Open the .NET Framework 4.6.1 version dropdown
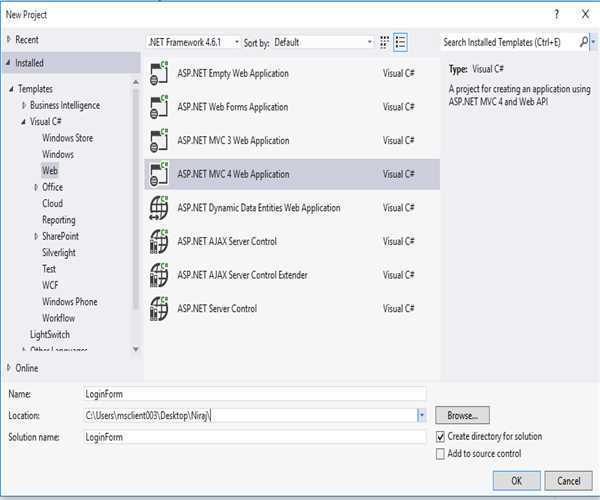Screen dimensions: 600x500 (236, 43)
